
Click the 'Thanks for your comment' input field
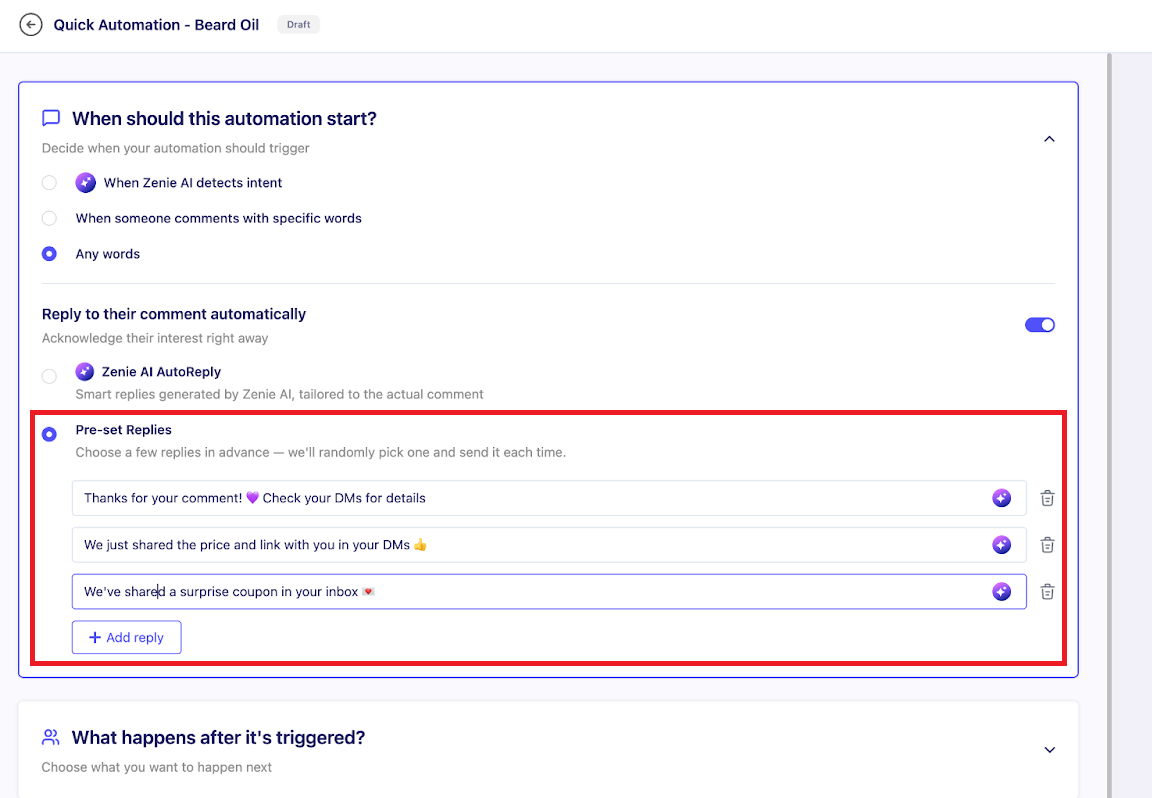(500, 498)
